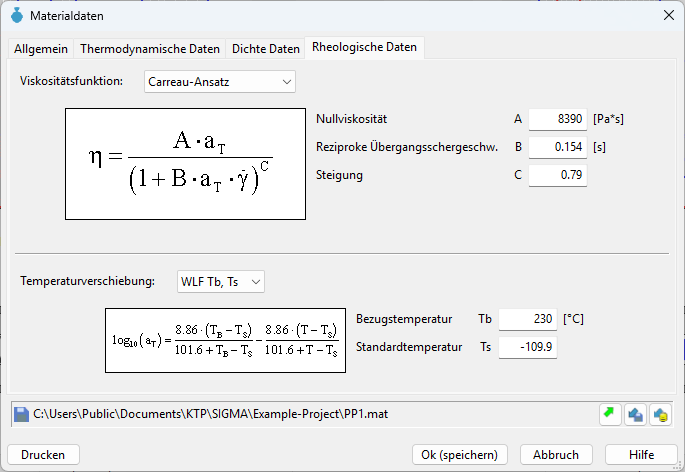Click the blue save disk icon beside the file path
The width and height of the screenshot is (685, 472).
21,414
